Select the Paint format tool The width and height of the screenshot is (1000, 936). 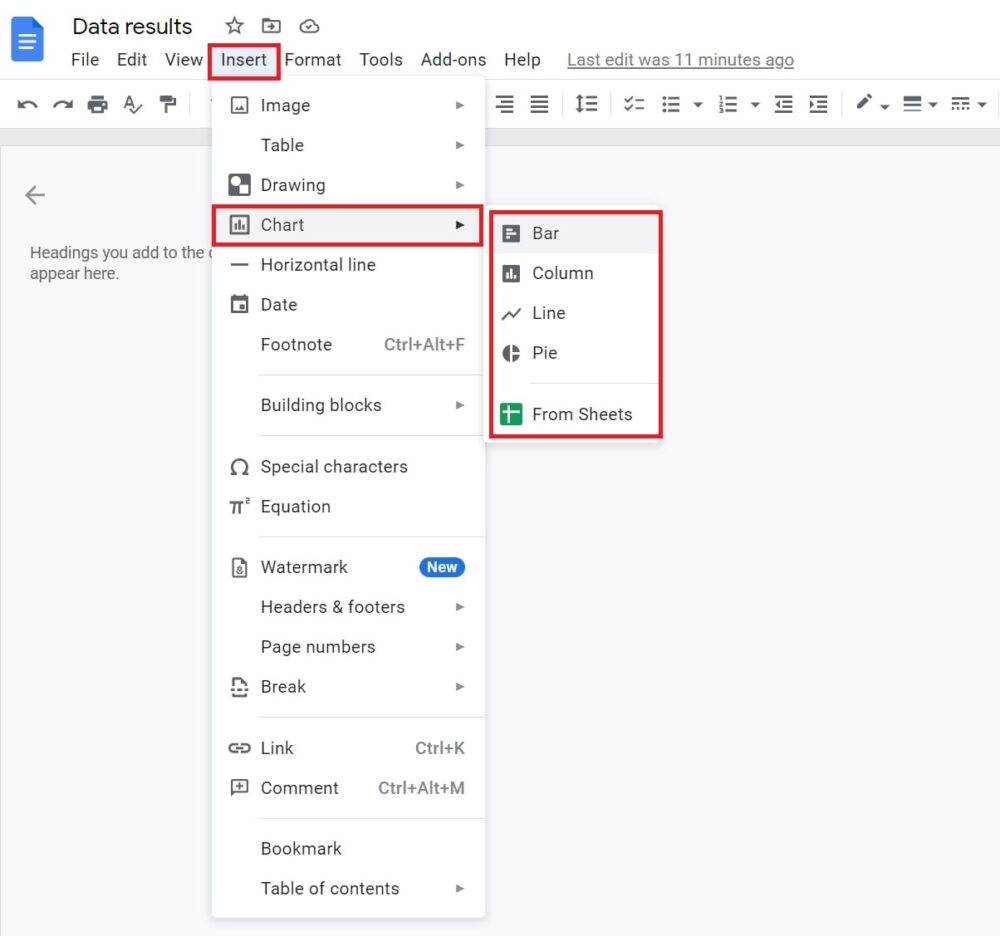tap(168, 104)
